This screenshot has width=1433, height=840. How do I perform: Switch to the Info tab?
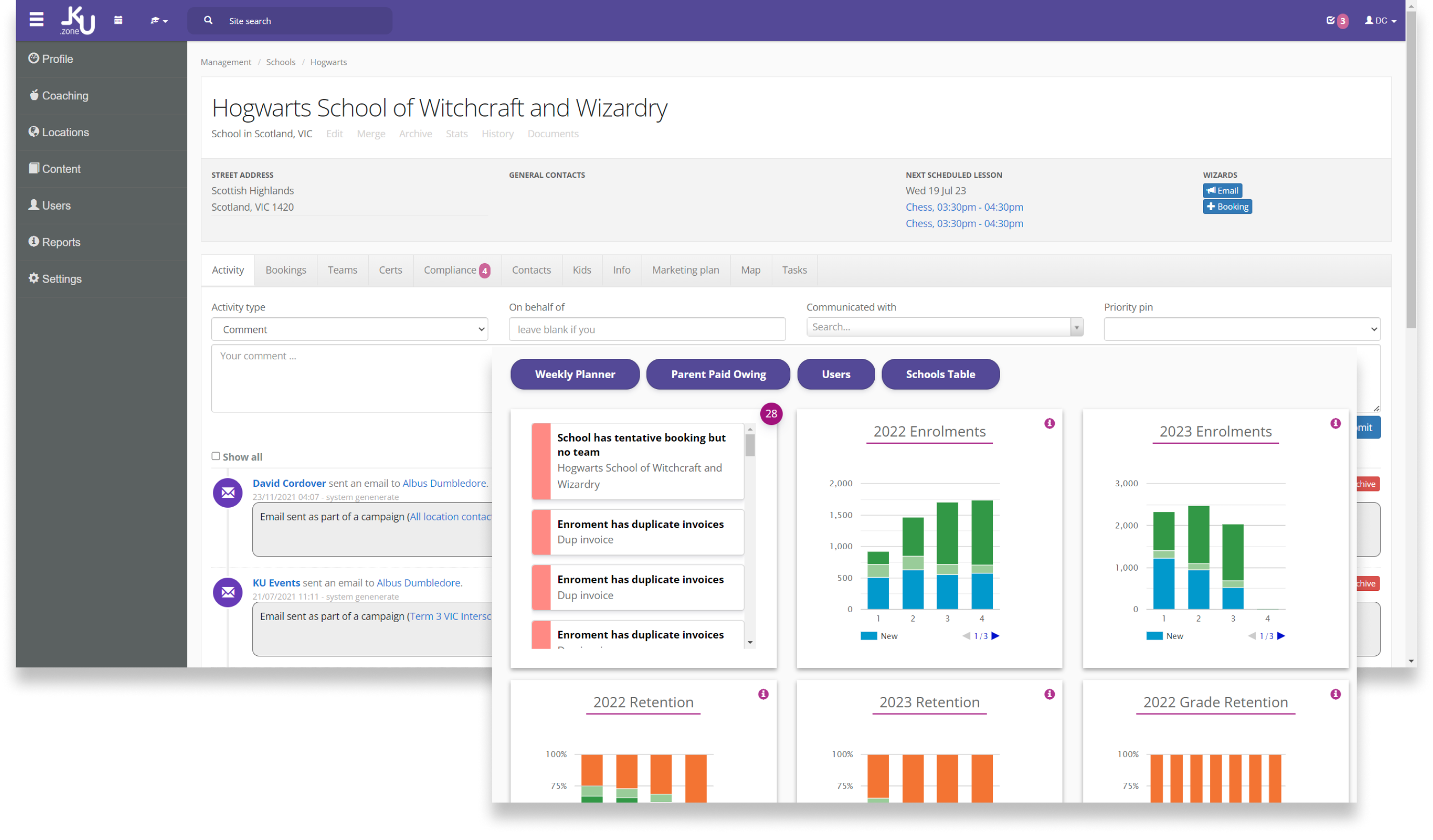(621, 270)
